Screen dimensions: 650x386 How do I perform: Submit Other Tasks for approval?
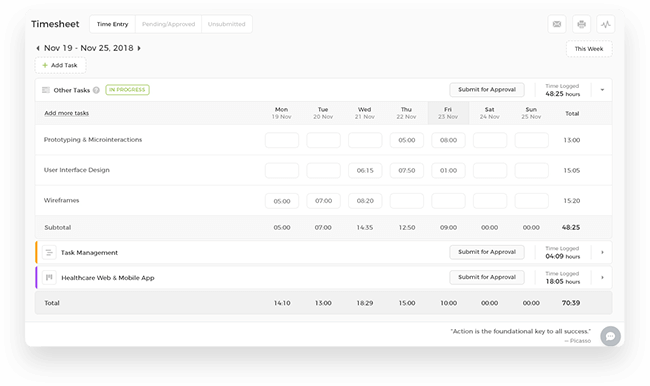click(487, 90)
